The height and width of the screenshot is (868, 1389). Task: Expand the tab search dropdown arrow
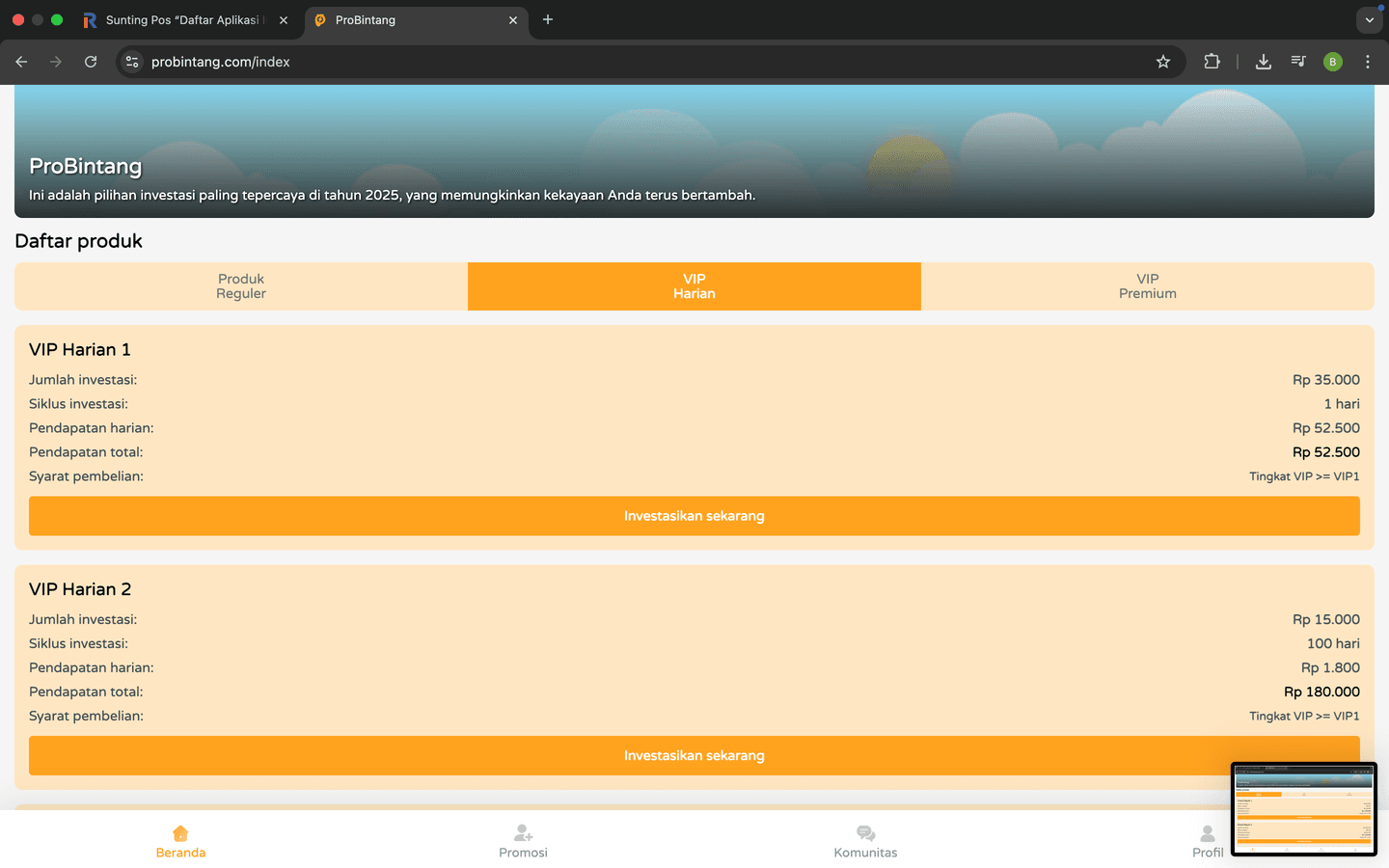pos(1369,19)
